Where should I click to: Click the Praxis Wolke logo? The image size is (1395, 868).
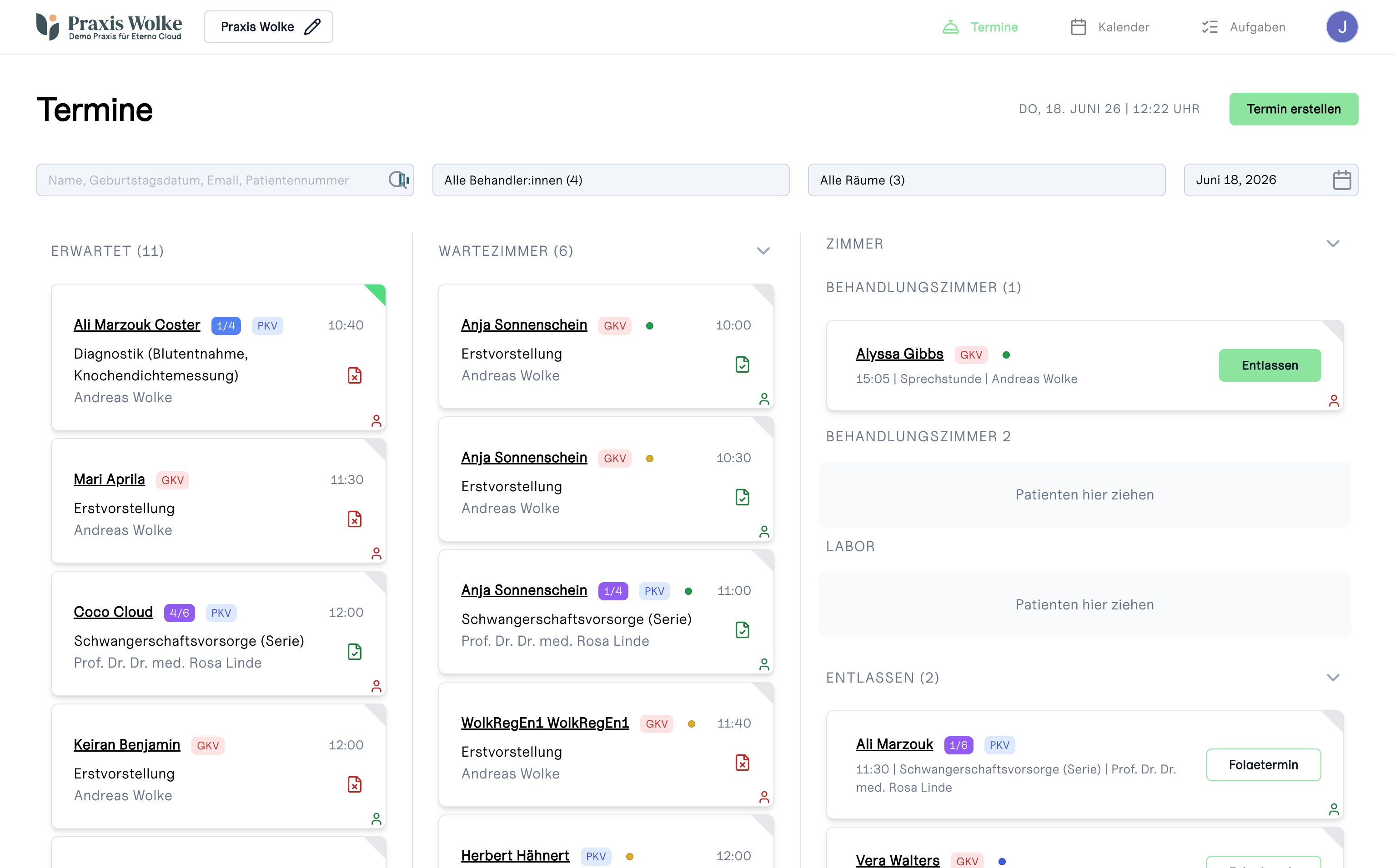[x=109, y=27]
